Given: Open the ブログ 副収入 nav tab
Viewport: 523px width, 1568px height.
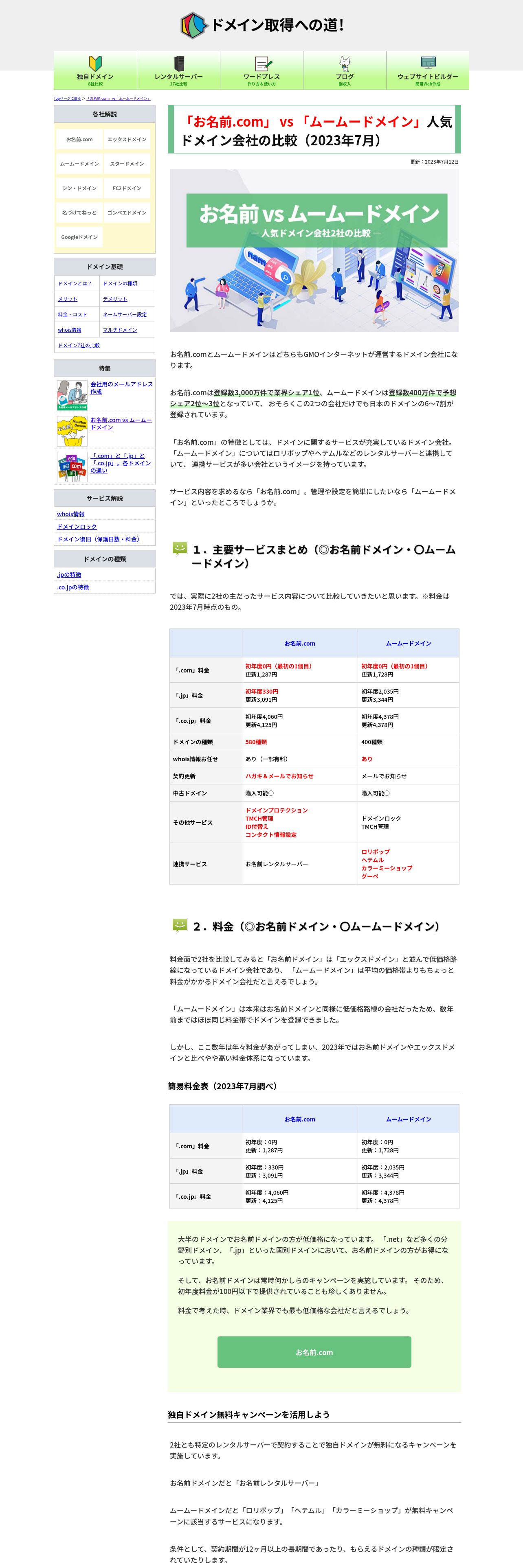Looking at the screenshot, I should (345, 70).
